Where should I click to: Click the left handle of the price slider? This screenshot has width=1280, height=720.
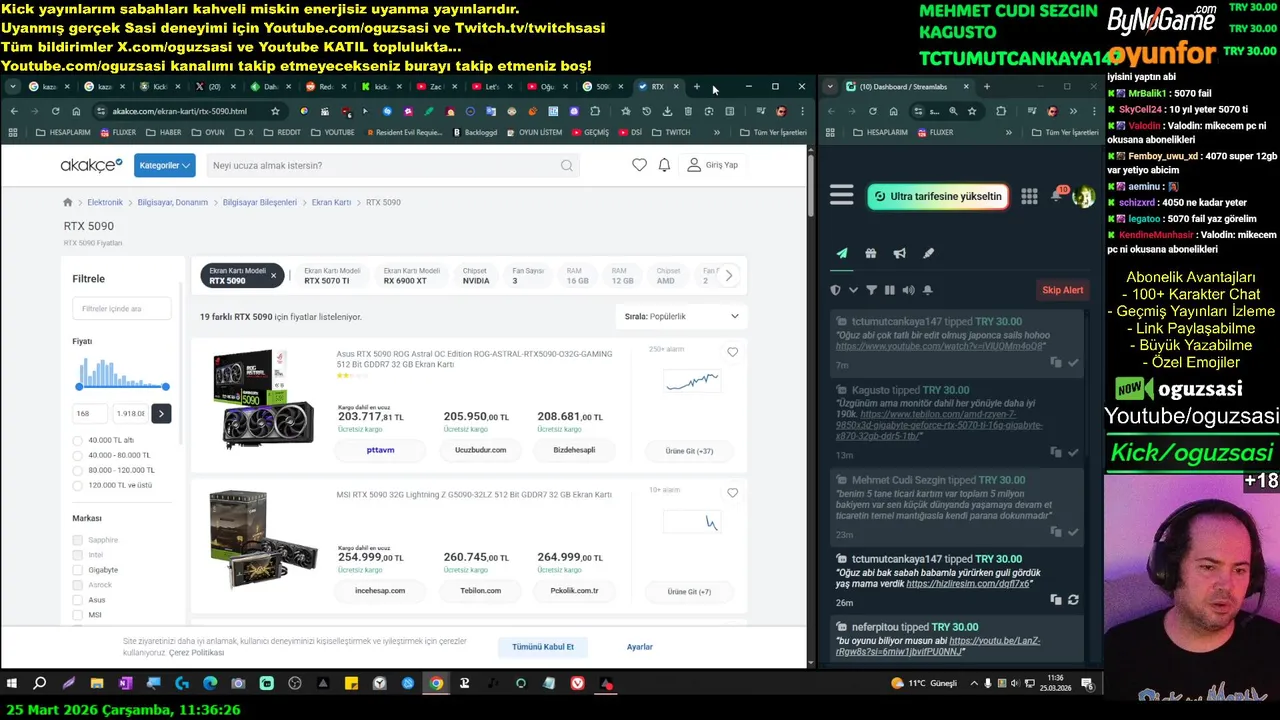[79, 387]
